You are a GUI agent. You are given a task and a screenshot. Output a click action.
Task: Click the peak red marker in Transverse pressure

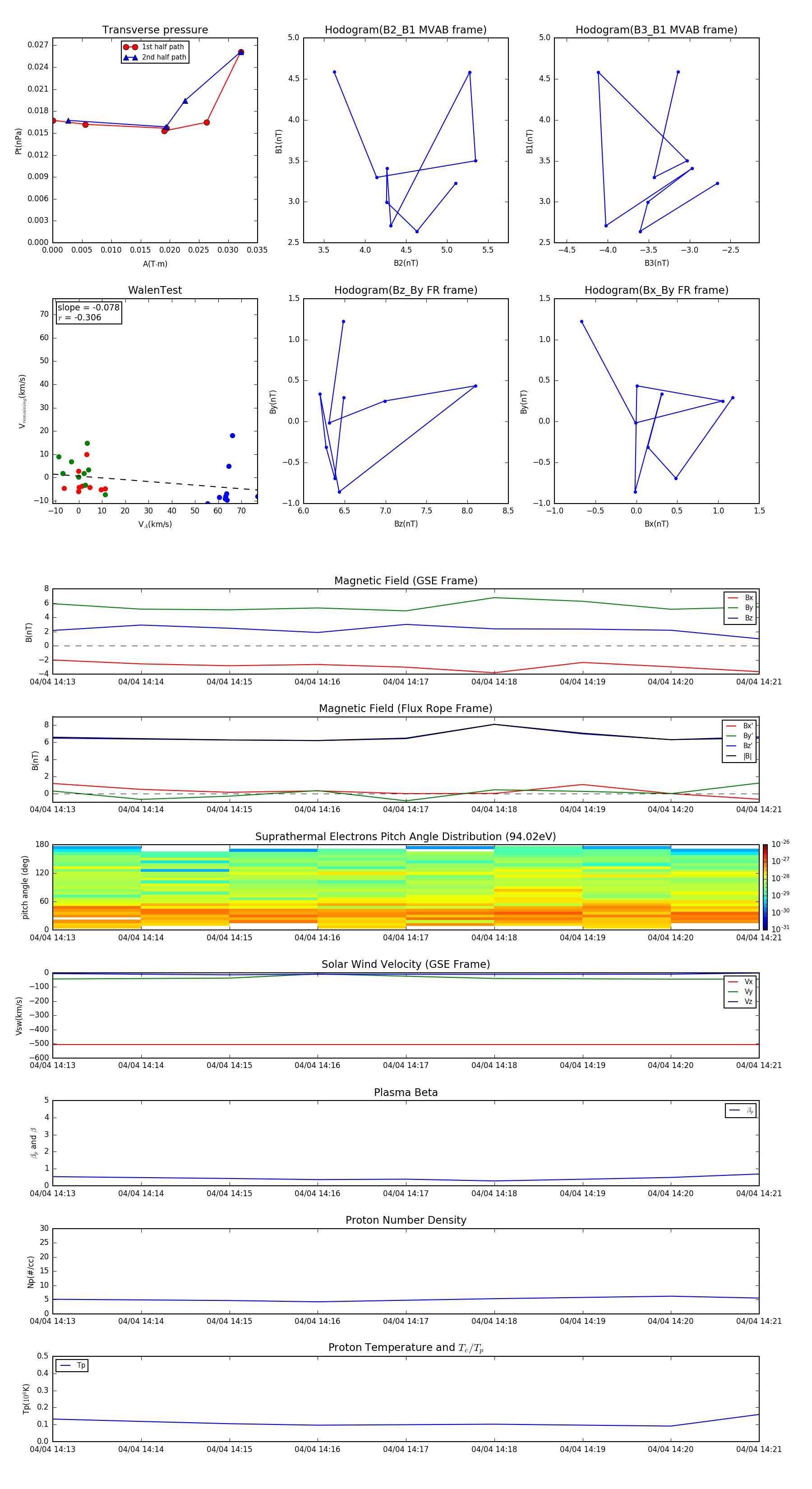[x=241, y=52]
